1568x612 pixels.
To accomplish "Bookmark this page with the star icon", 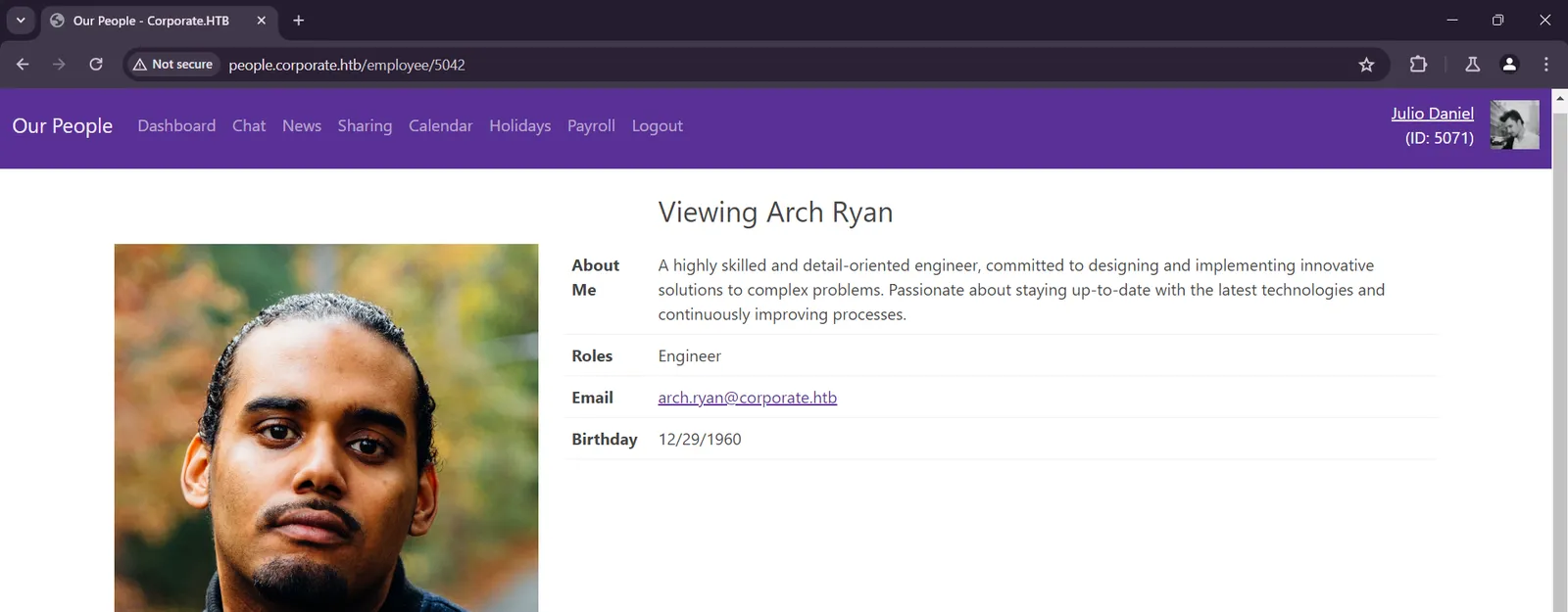I will coord(1366,65).
